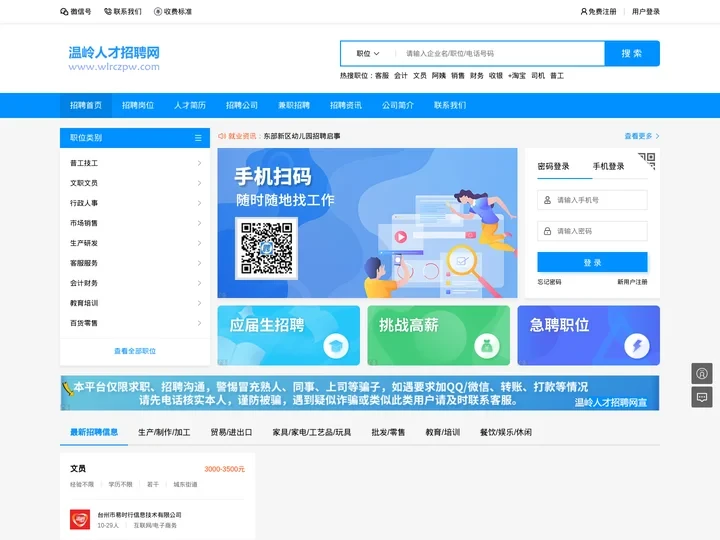
Task: Click the 联系我们 phone icon in top bar
Action: click(x=108, y=12)
